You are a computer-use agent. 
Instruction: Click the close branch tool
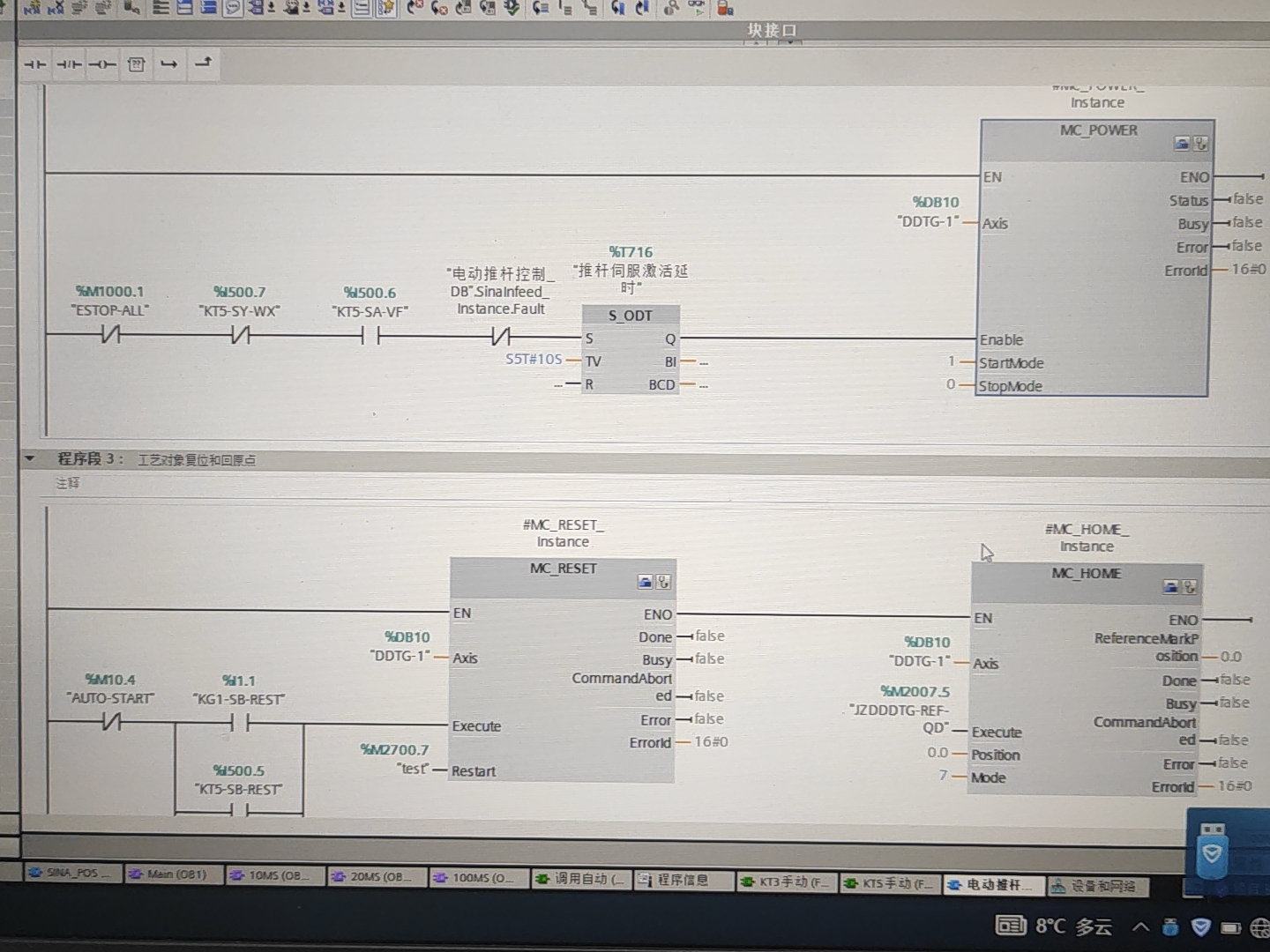(x=204, y=63)
